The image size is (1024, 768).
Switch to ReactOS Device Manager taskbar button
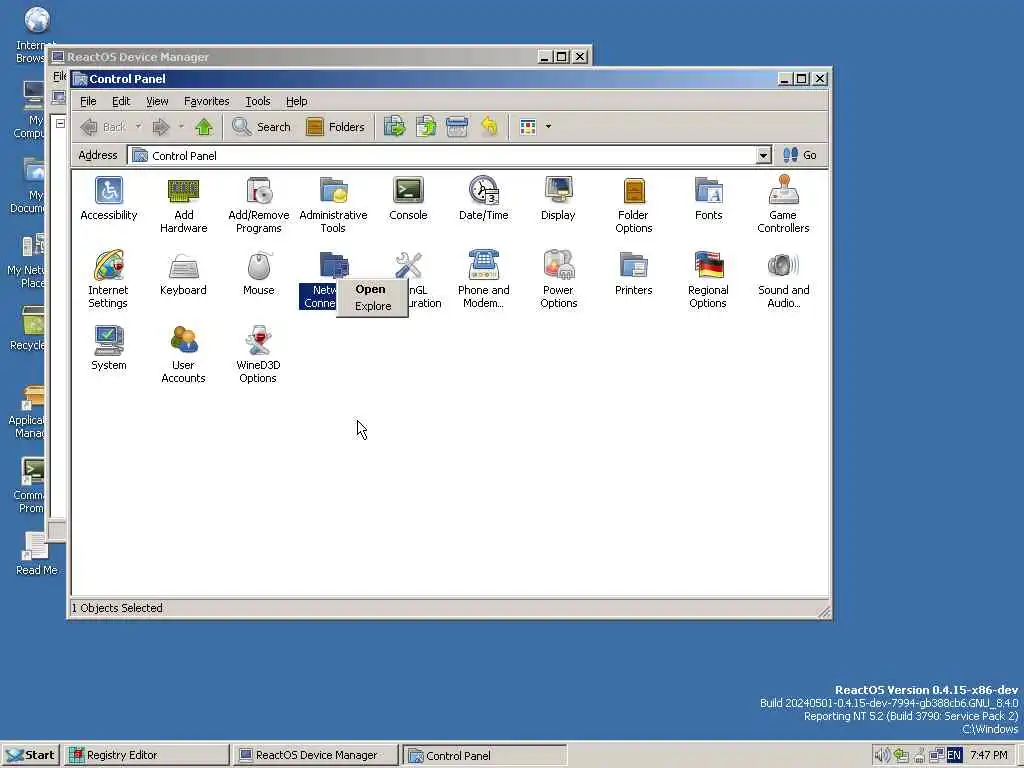(x=315, y=755)
